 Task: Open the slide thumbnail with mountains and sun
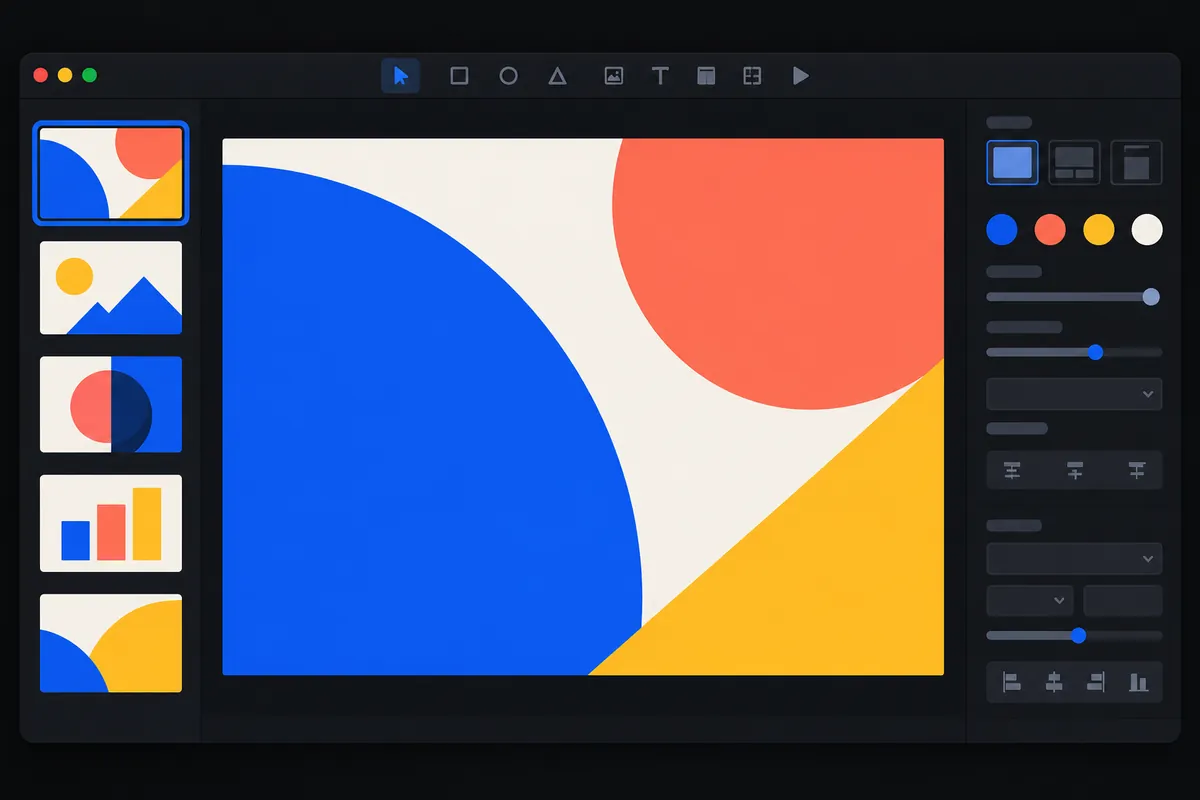pos(111,288)
